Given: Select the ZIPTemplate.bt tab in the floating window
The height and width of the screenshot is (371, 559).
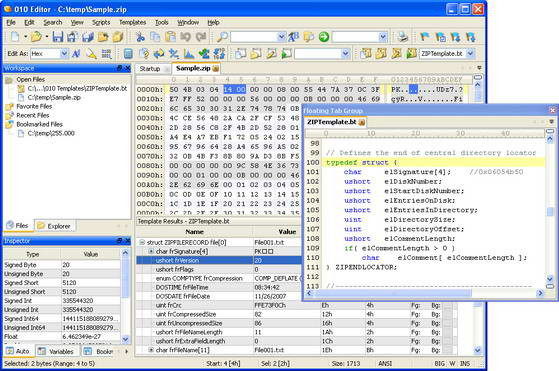Looking at the screenshot, I should click(x=336, y=122).
